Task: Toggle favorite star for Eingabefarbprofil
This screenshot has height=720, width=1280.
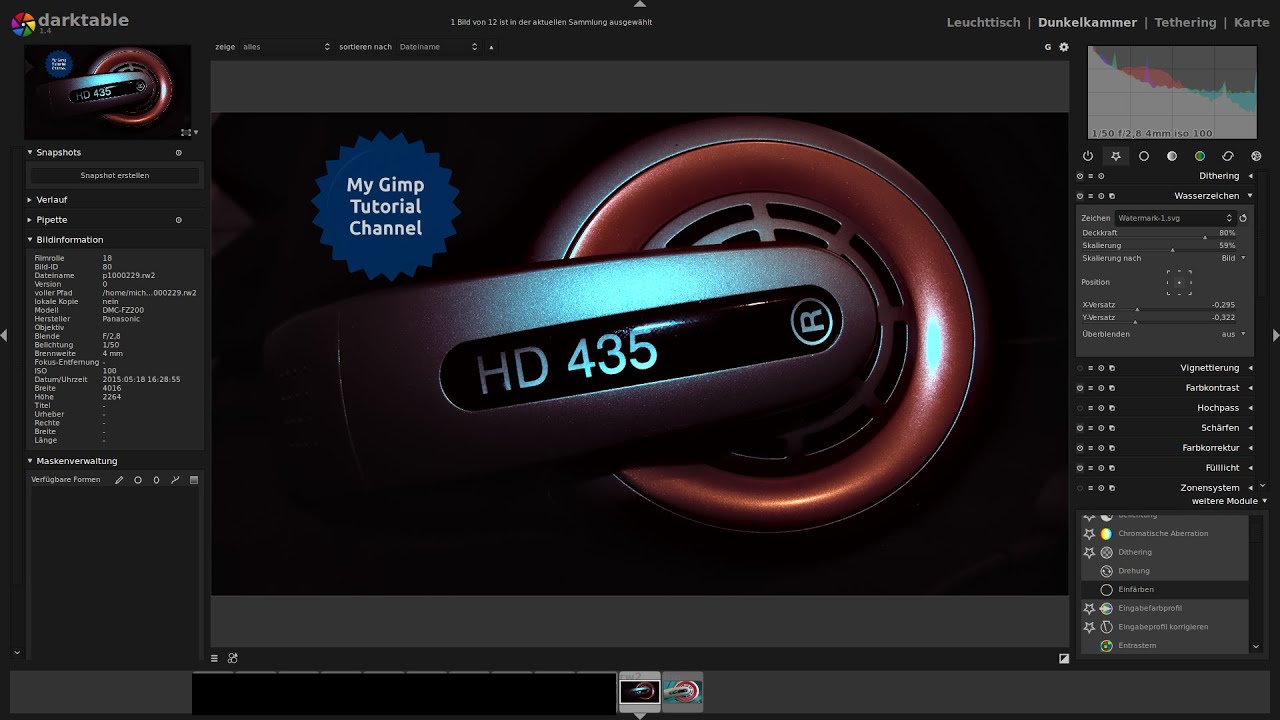Action: click(1089, 608)
